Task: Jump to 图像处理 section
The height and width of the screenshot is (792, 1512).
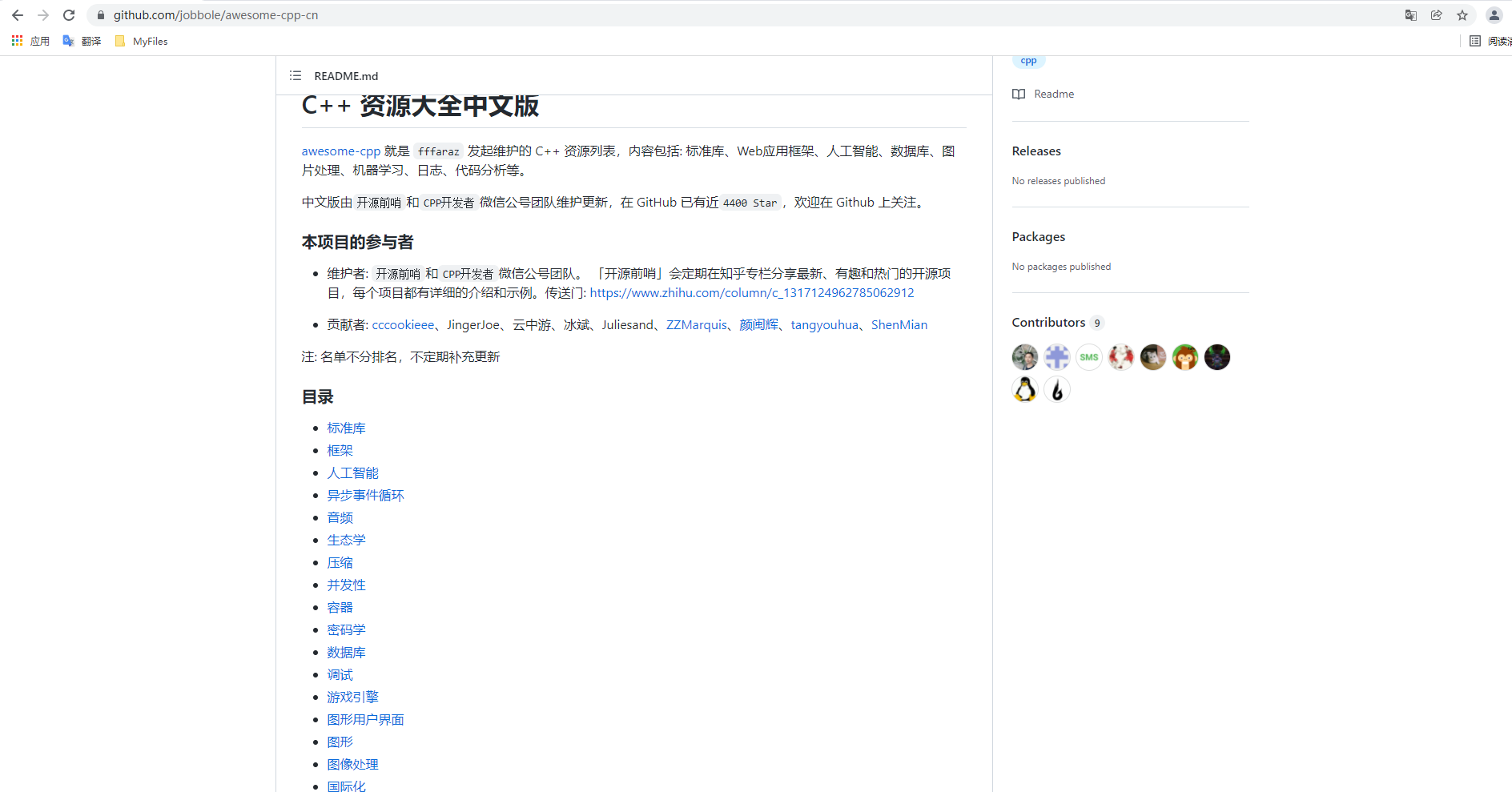Action: tap(353, 765)
